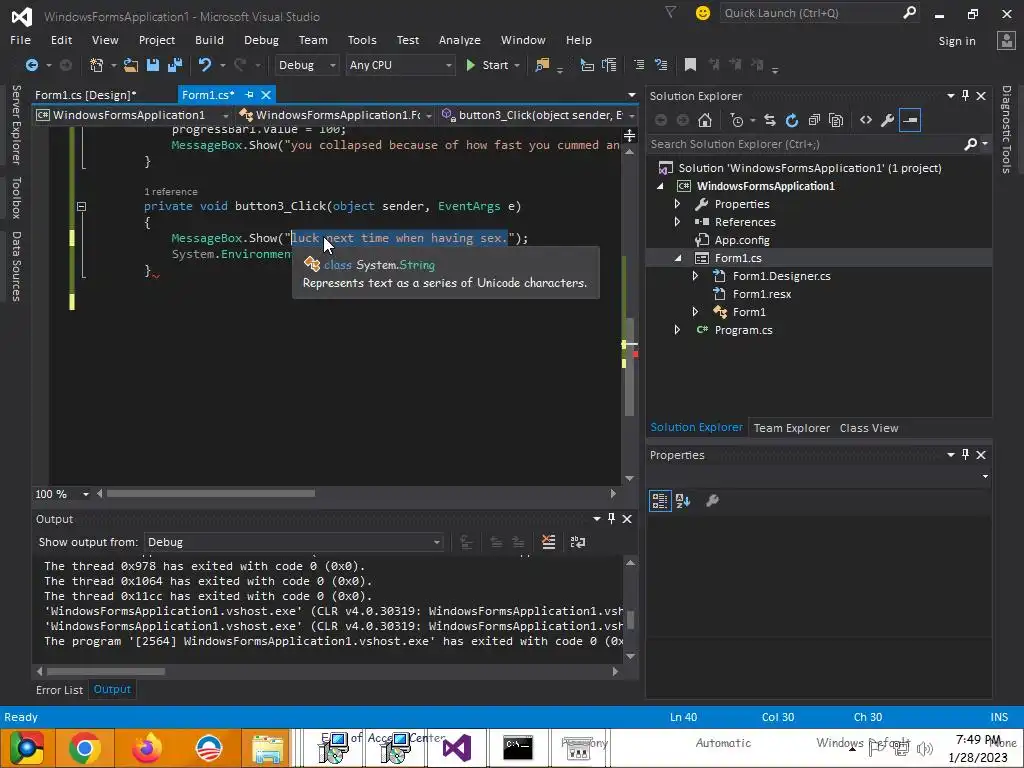The image size is (1024, 768).
Task: Open the Build menu
Action: (x=209, y=40)
